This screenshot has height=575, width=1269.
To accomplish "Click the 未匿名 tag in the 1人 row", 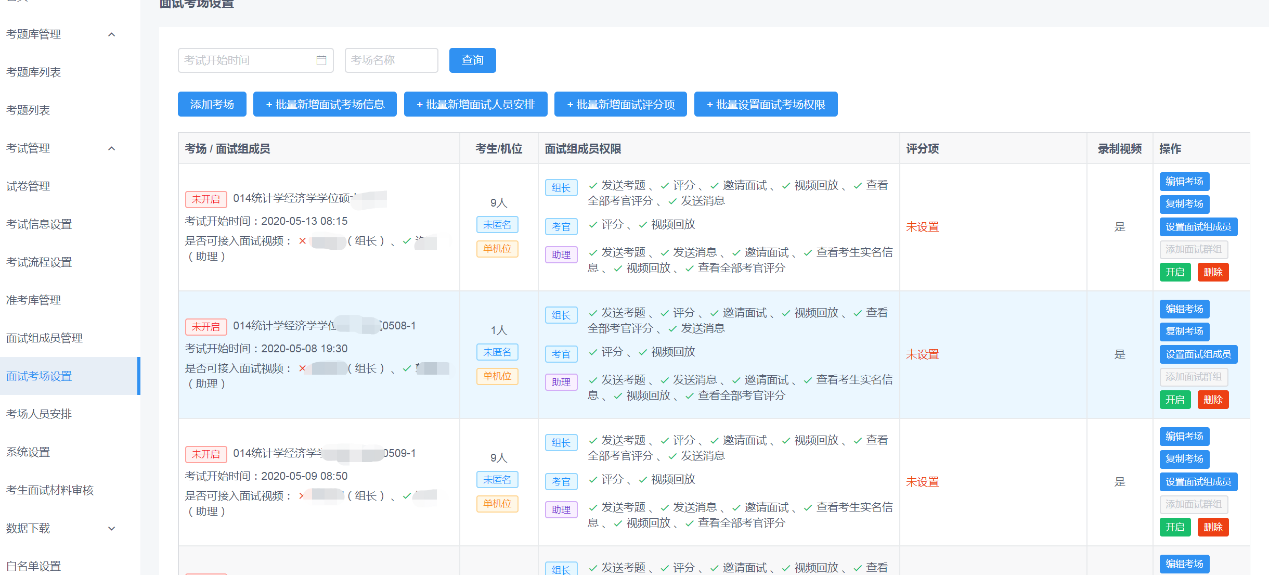I will click(x=497, y=352).
